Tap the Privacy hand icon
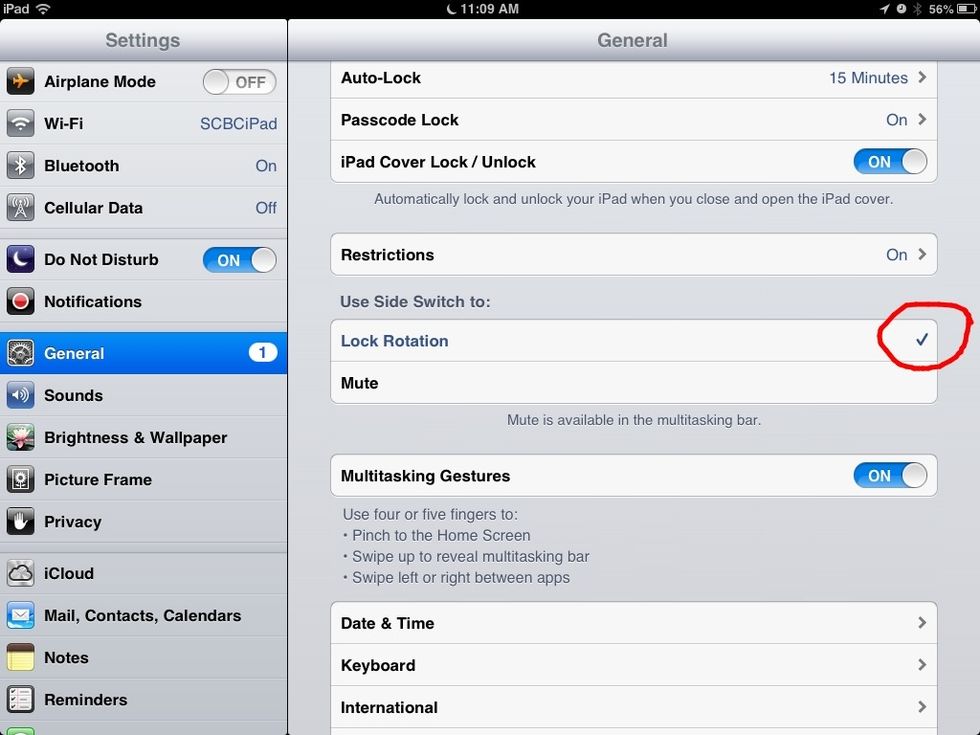 coord(20,522)
